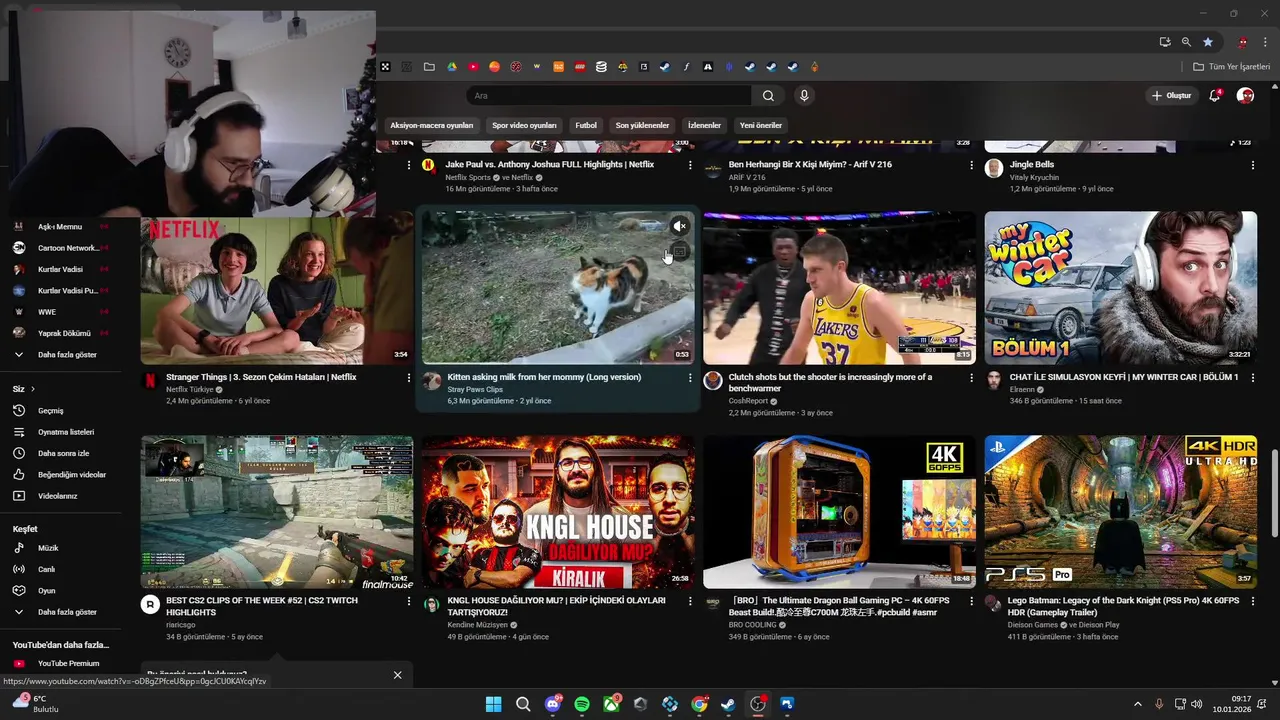Select the Son yüklenenler chip
Image resolution: width=1280 pixels, height=720 pixels.
pyautogui.click(x=642, y=126)
